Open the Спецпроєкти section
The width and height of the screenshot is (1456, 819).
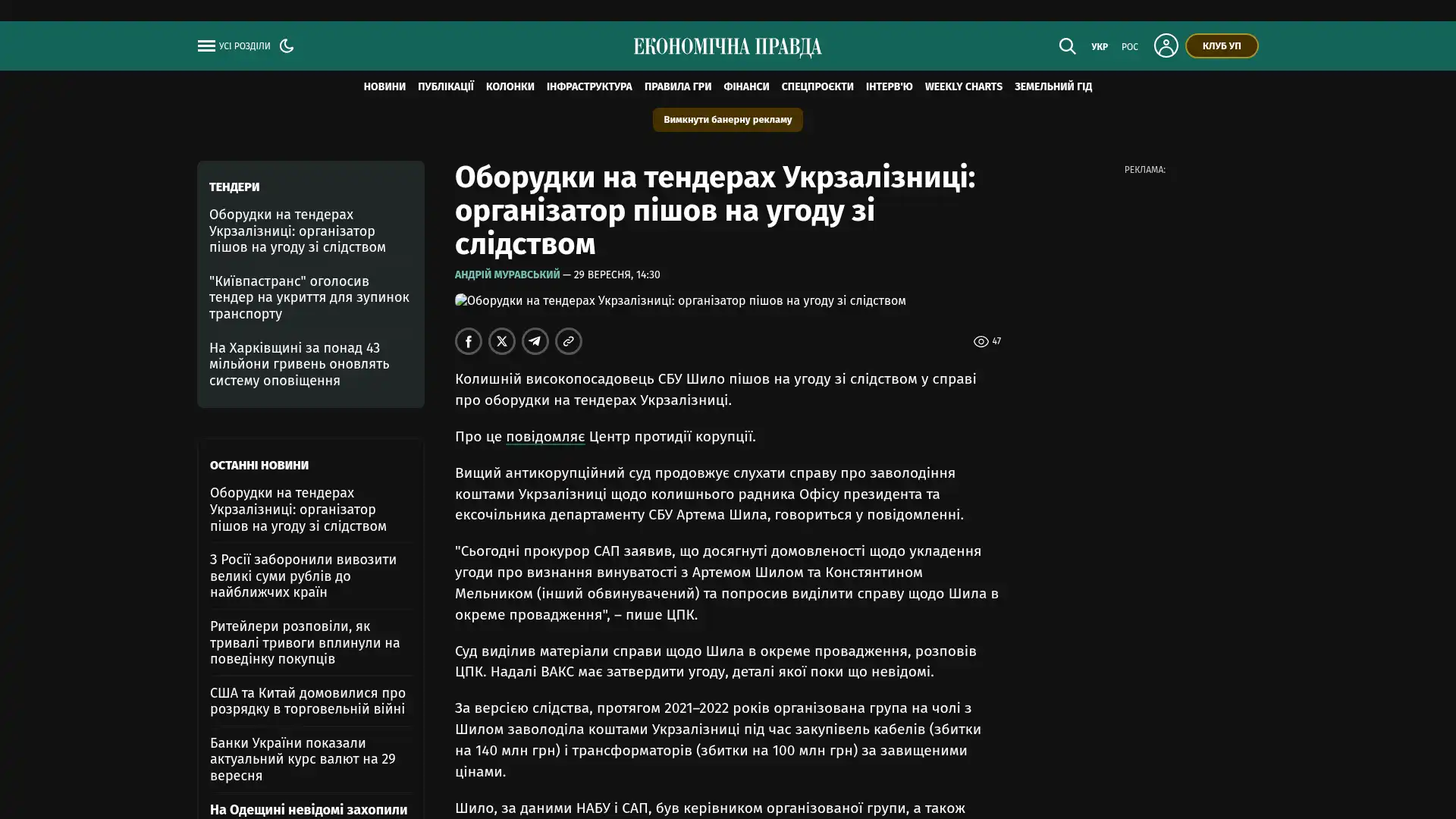[x=817, y=87]
